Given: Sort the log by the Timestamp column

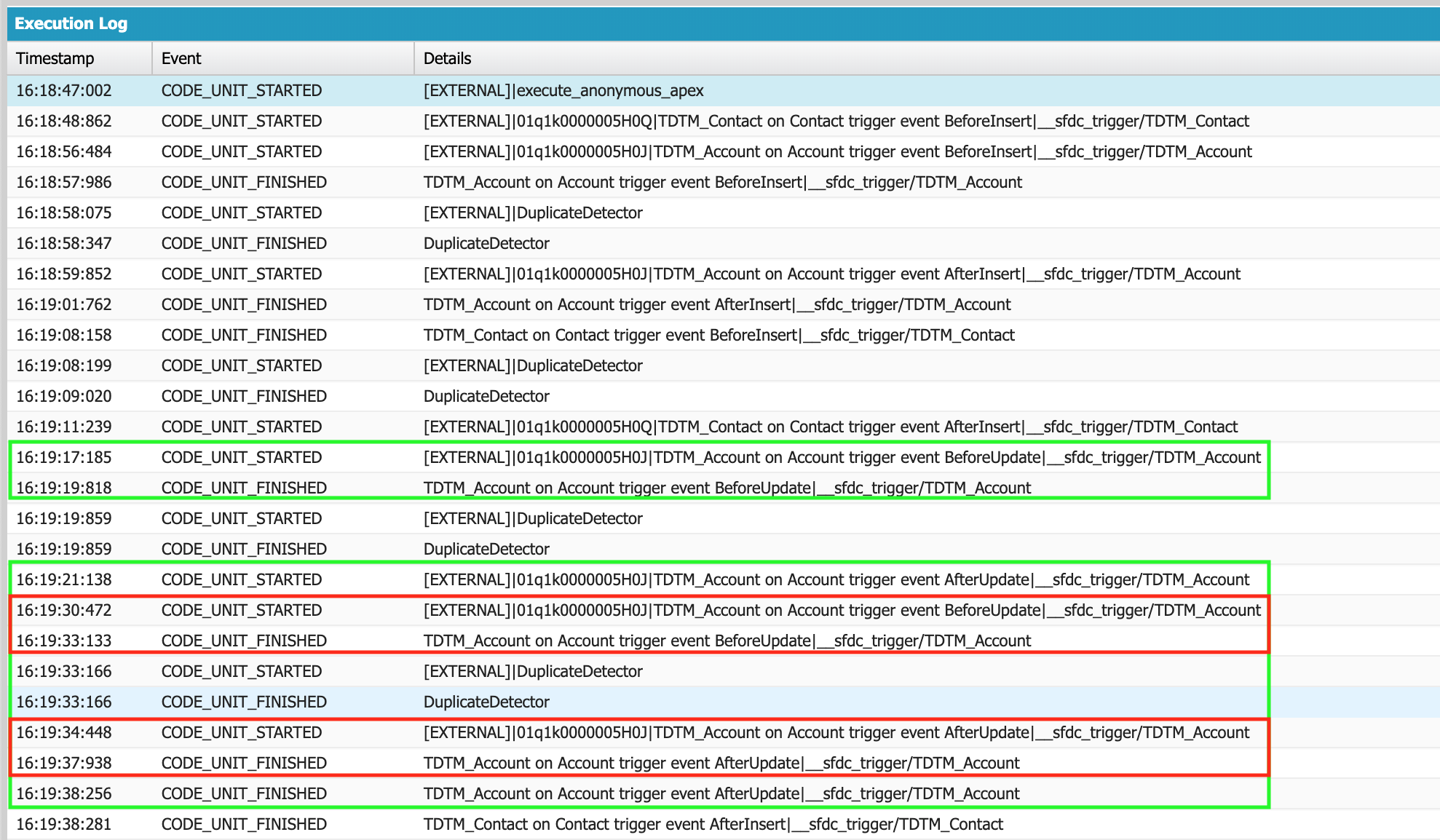Looking at the screenshot, I should click(55, 58).
